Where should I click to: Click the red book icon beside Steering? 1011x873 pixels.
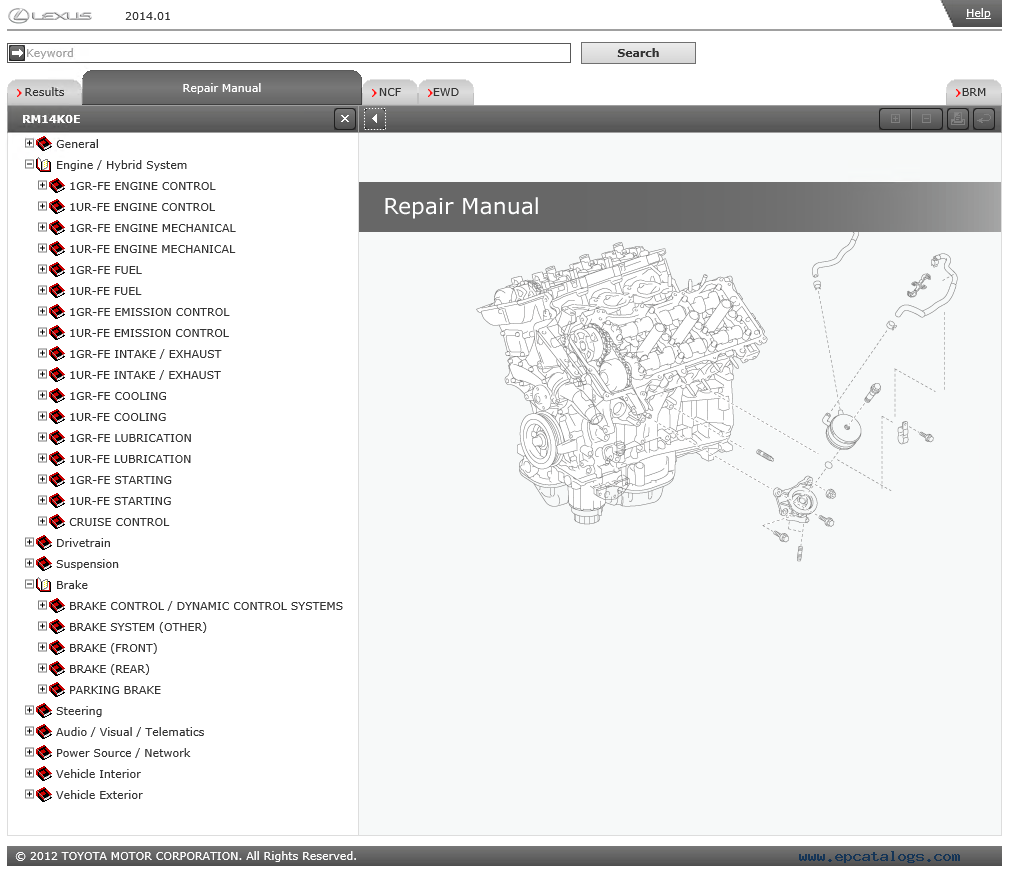44,711
